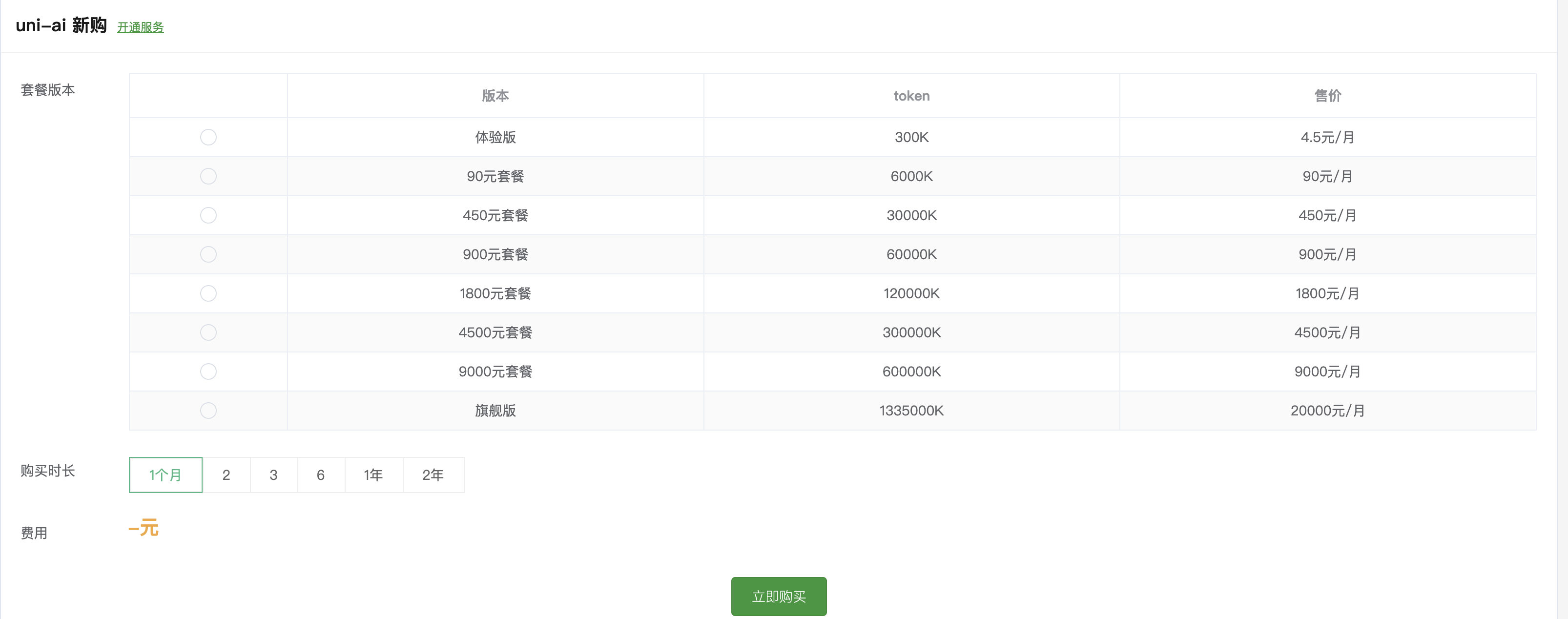Click the 套餐版本 label
The width and height of the screenshot is (1568, 619).
[x=47, y=90]
